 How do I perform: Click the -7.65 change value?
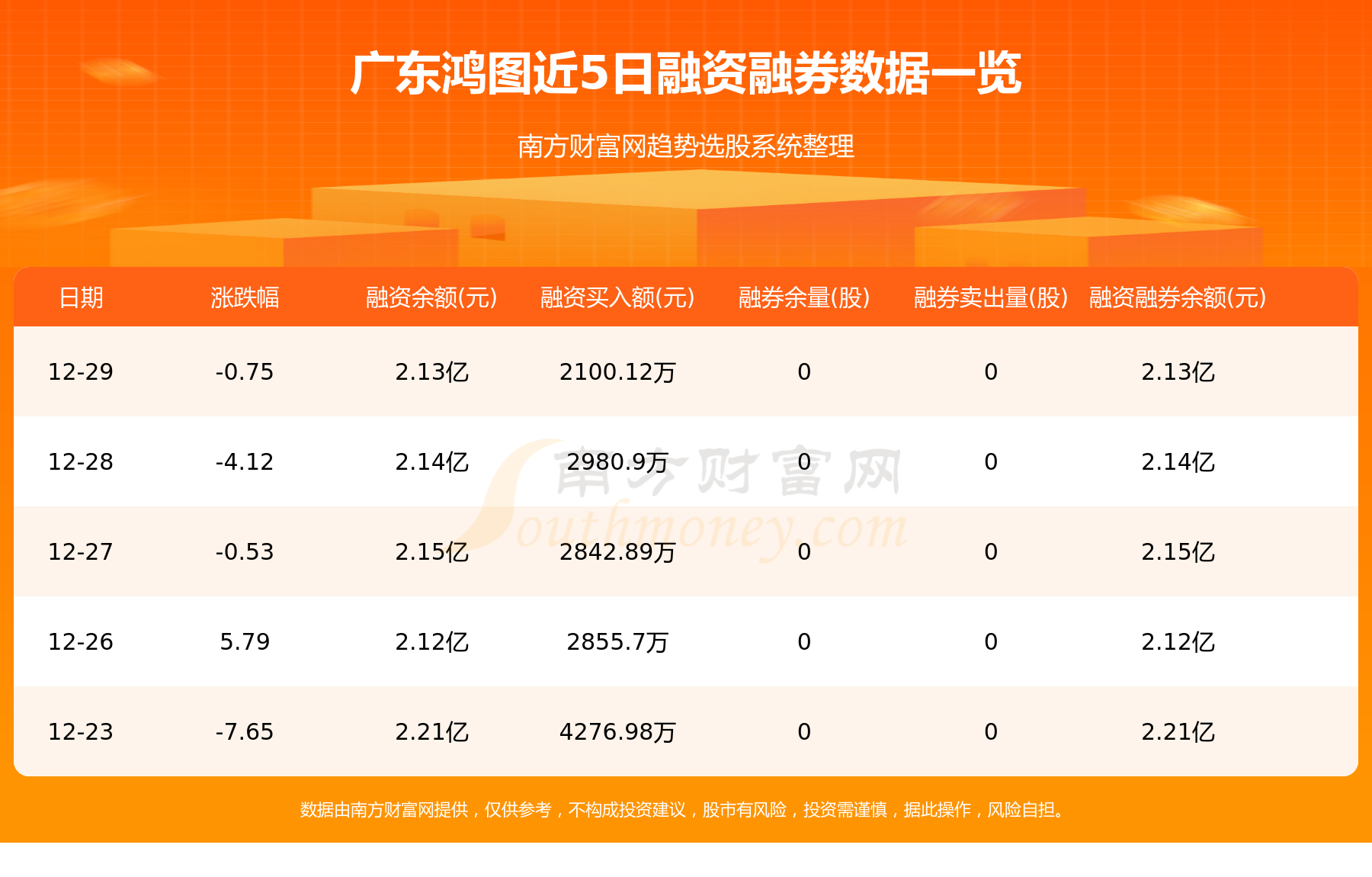pyautogui.click(x=245, y=732)
